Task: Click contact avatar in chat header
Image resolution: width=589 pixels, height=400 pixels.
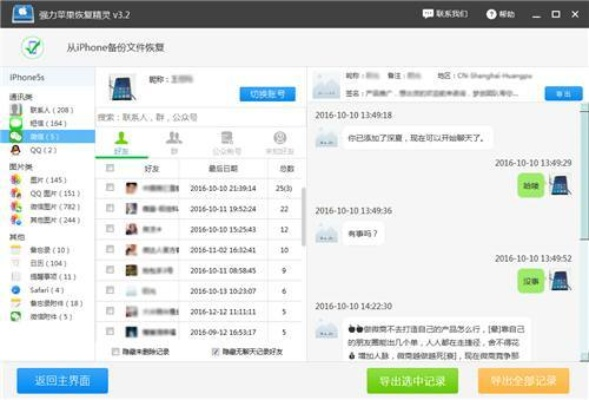Action: (326, 86)
